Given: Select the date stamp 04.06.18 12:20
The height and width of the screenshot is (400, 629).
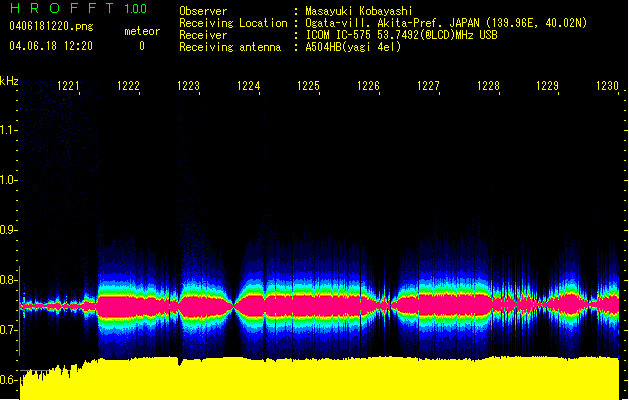Looking at the screenshot, I should 50,46.
